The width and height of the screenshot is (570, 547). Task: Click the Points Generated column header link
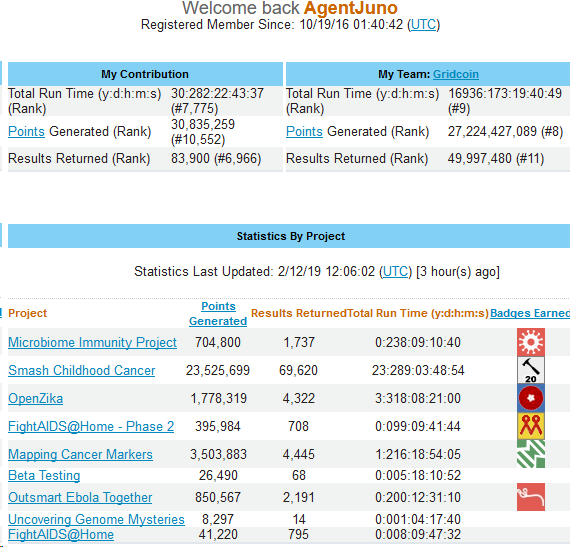218,314
